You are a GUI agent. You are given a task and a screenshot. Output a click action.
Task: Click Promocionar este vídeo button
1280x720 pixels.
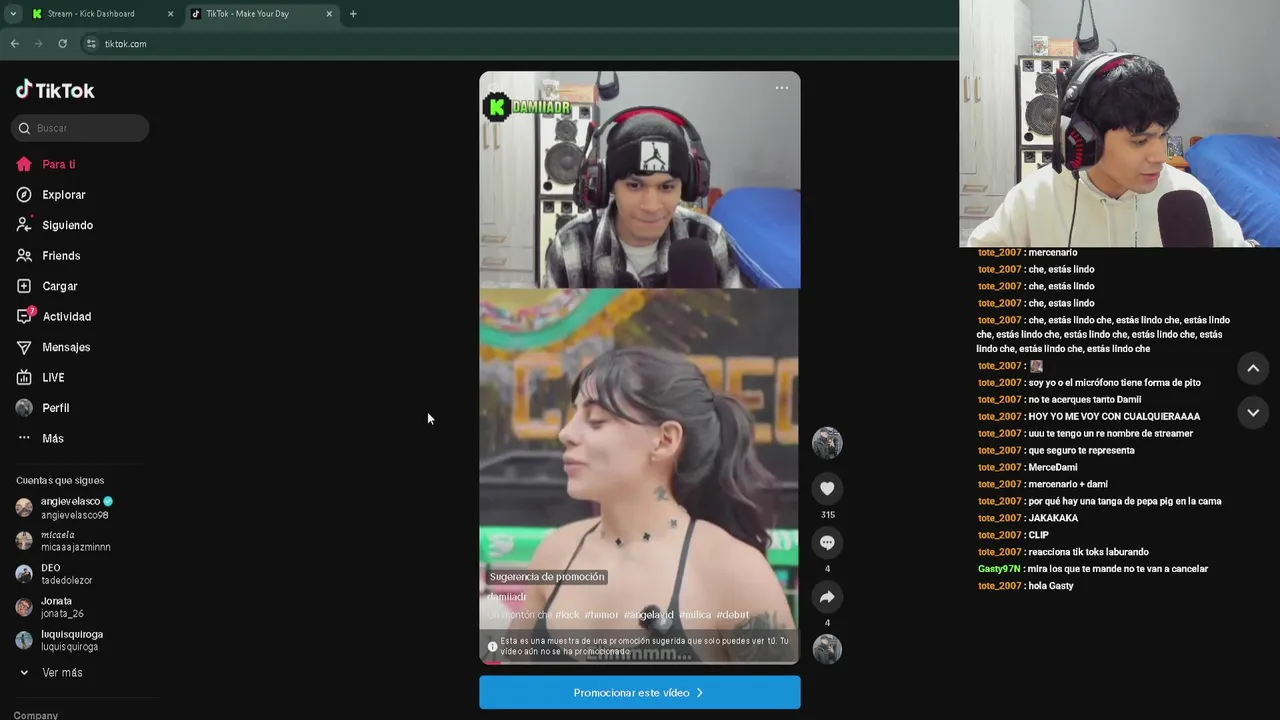(640, 692)
